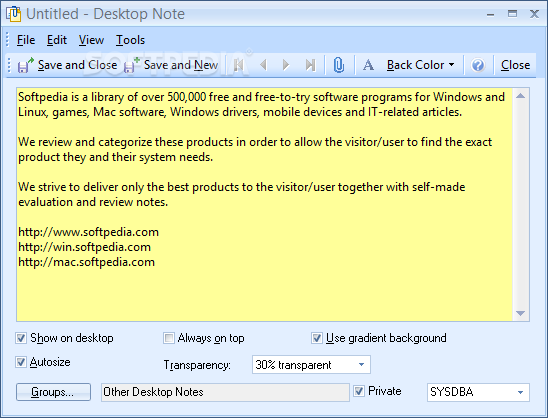Click the Groups... button
The image size is (548, 418).
pyautogui.click(x=53, y=392)
